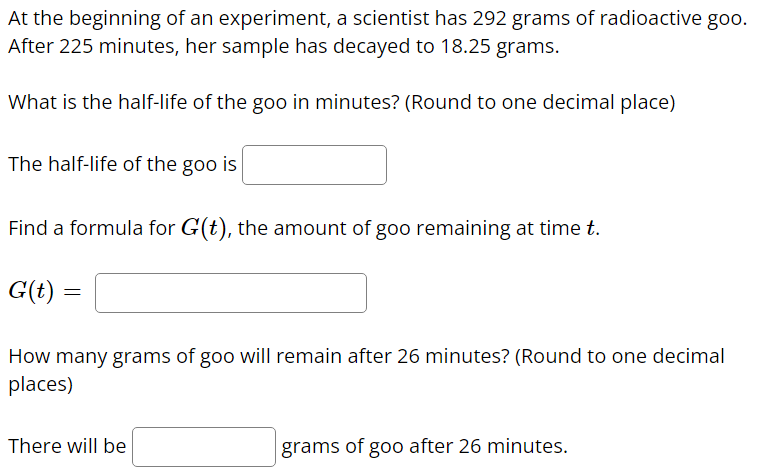Focus the G(t) formula input field
Image resolution: width=783 pixels, height=467 pixels.
coord(231,293)
